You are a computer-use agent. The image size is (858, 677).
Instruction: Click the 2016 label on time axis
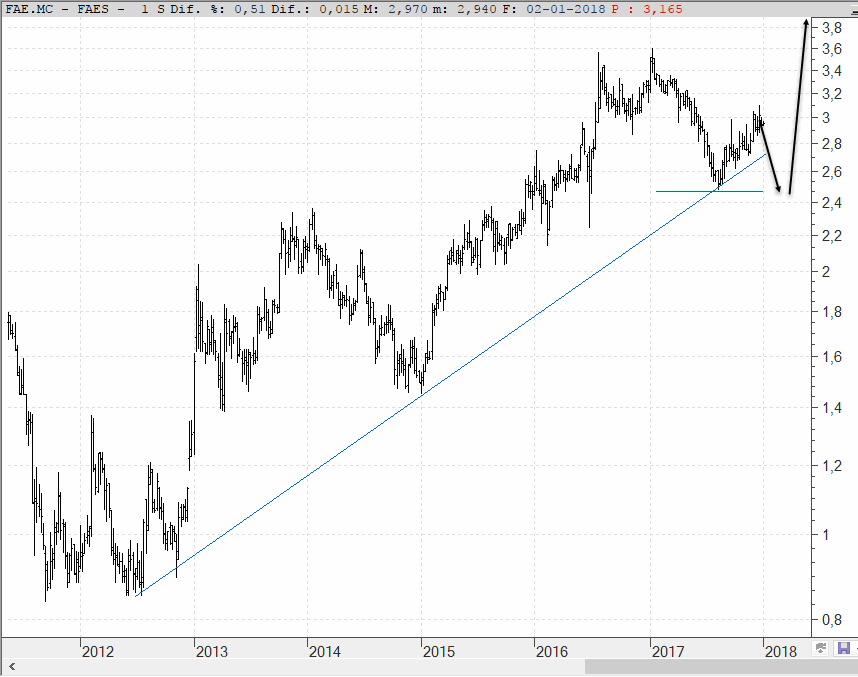coord(552,652)
